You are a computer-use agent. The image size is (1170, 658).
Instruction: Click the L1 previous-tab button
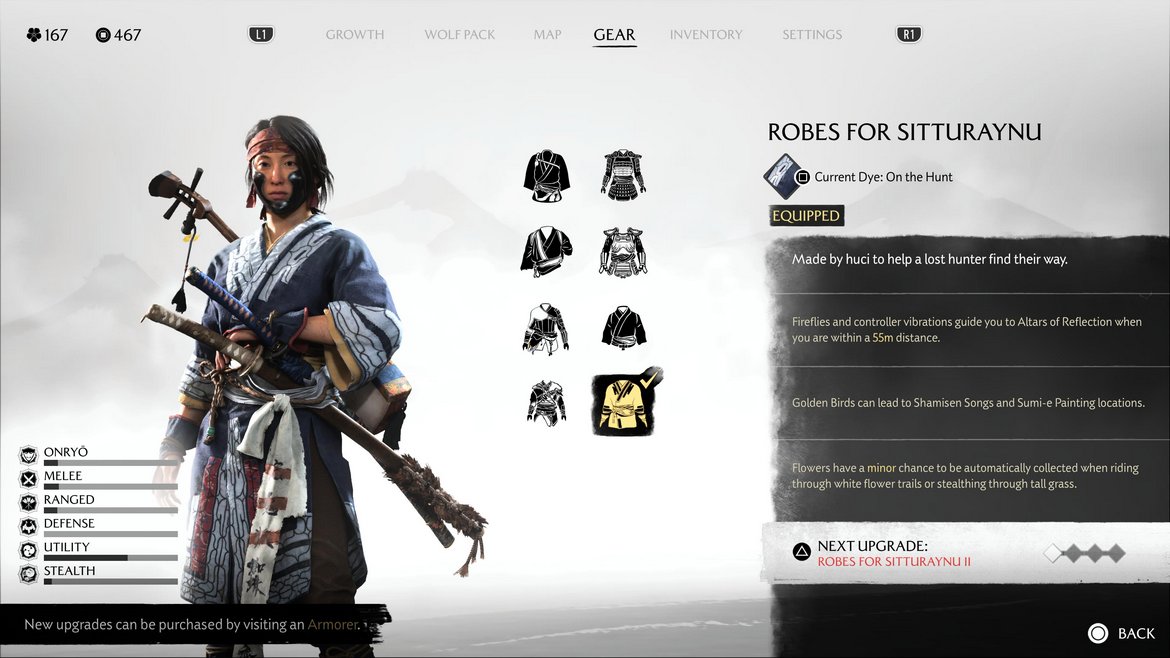coord(261,34)
